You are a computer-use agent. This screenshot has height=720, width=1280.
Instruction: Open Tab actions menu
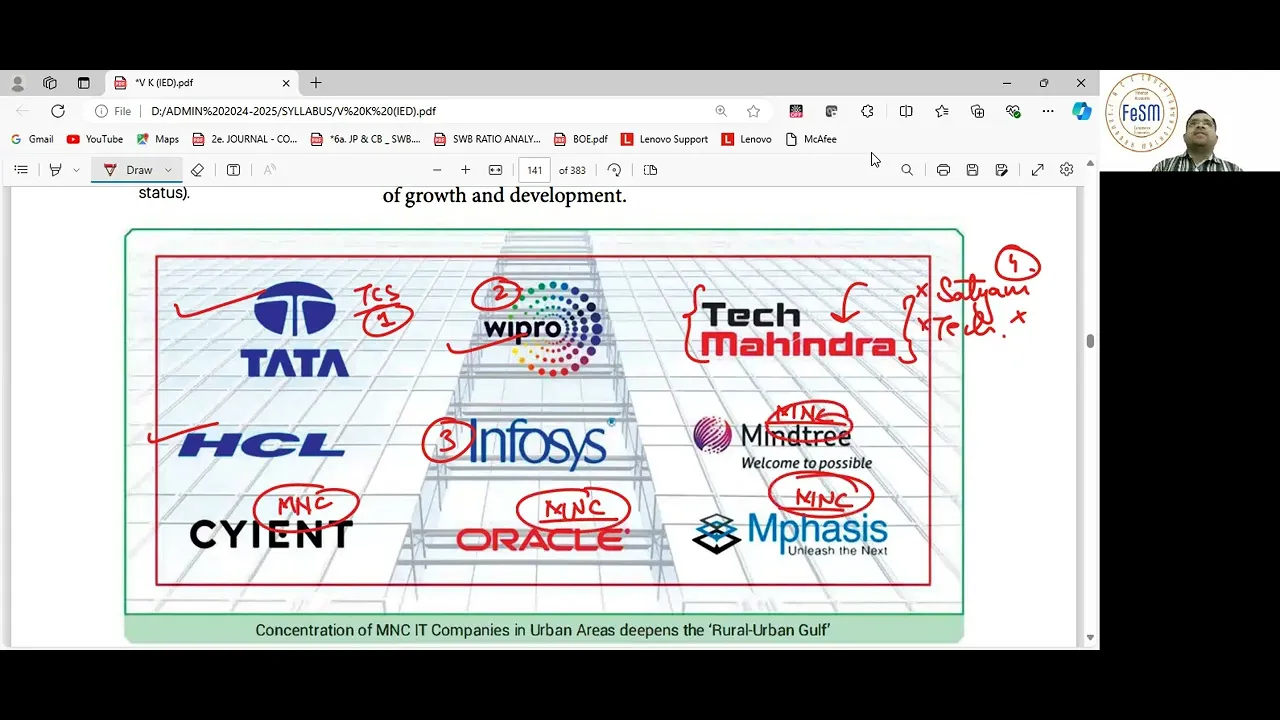pos(83,83)
